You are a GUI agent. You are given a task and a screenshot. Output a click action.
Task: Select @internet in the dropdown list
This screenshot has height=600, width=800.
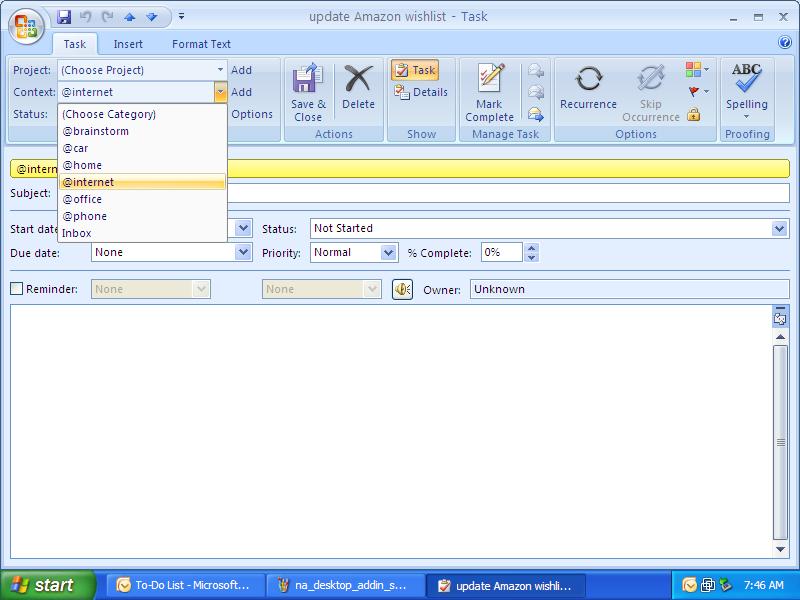(142, 182)
